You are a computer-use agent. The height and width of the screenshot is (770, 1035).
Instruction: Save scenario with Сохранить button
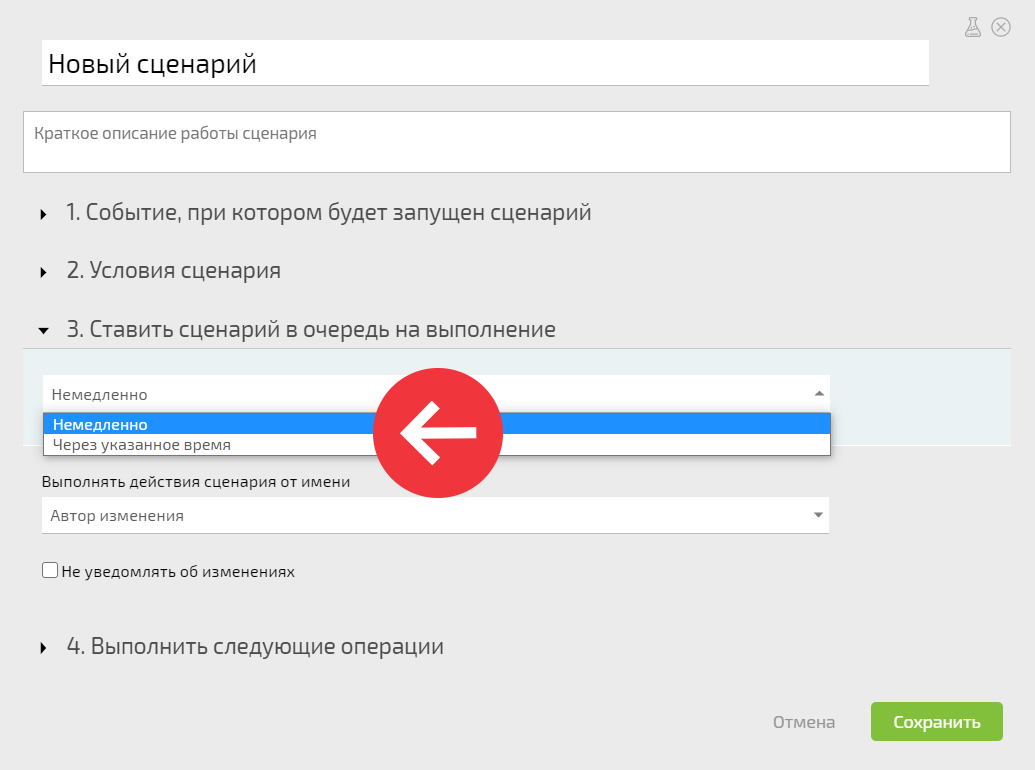click(x=937, y=722)
